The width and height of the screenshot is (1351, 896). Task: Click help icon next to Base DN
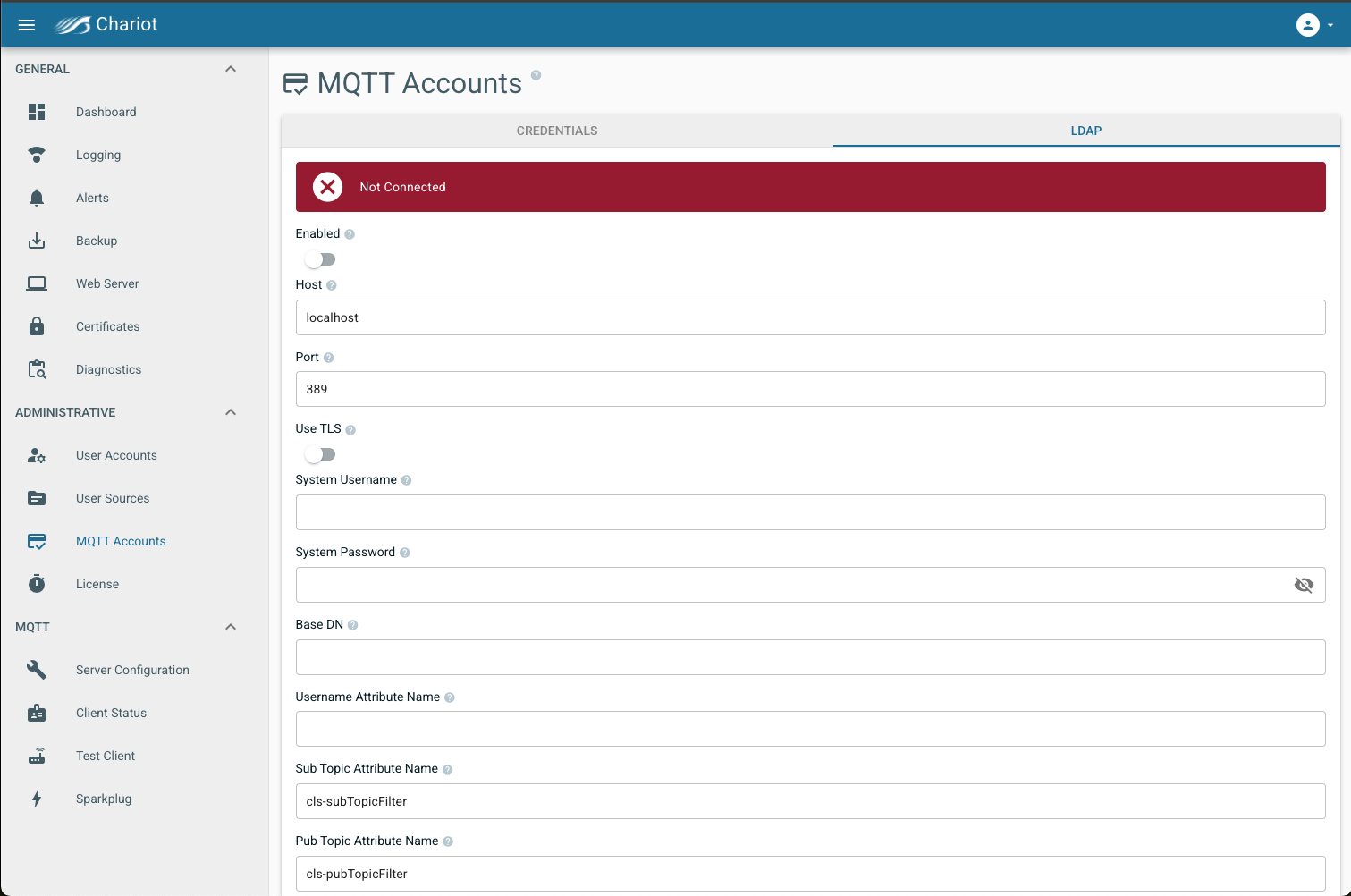[352, 625]
